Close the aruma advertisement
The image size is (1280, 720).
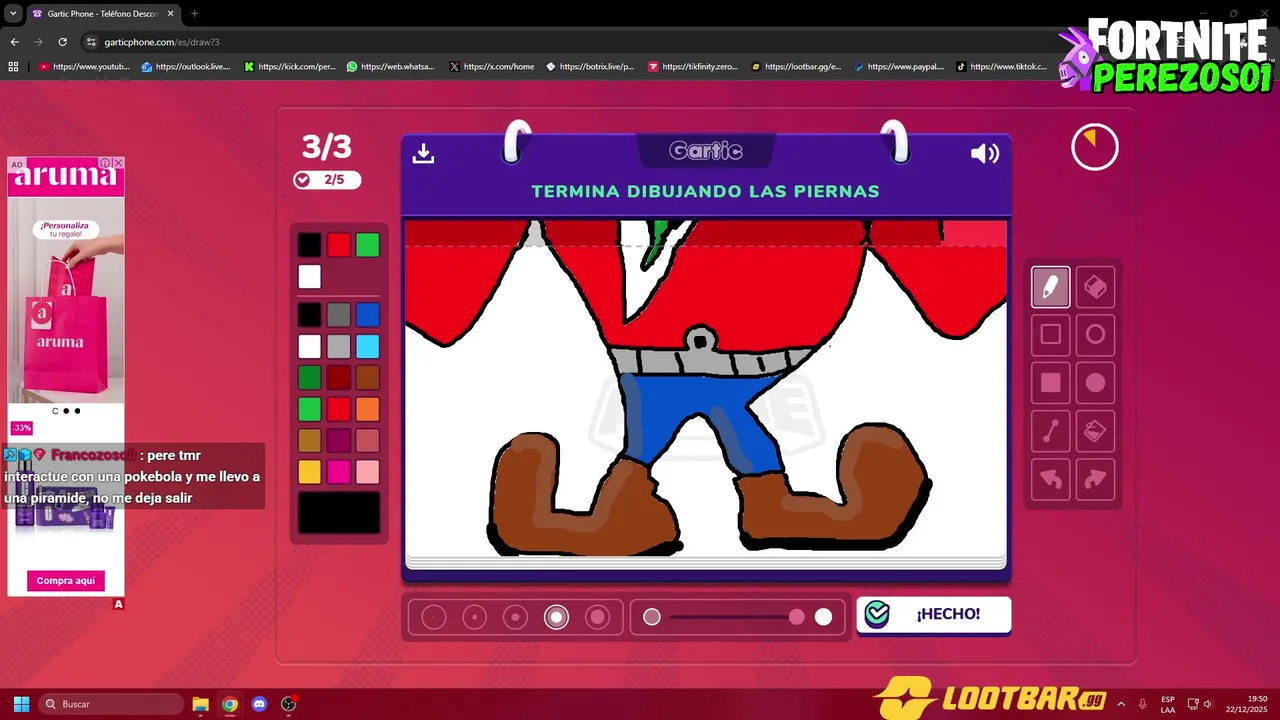118,163
